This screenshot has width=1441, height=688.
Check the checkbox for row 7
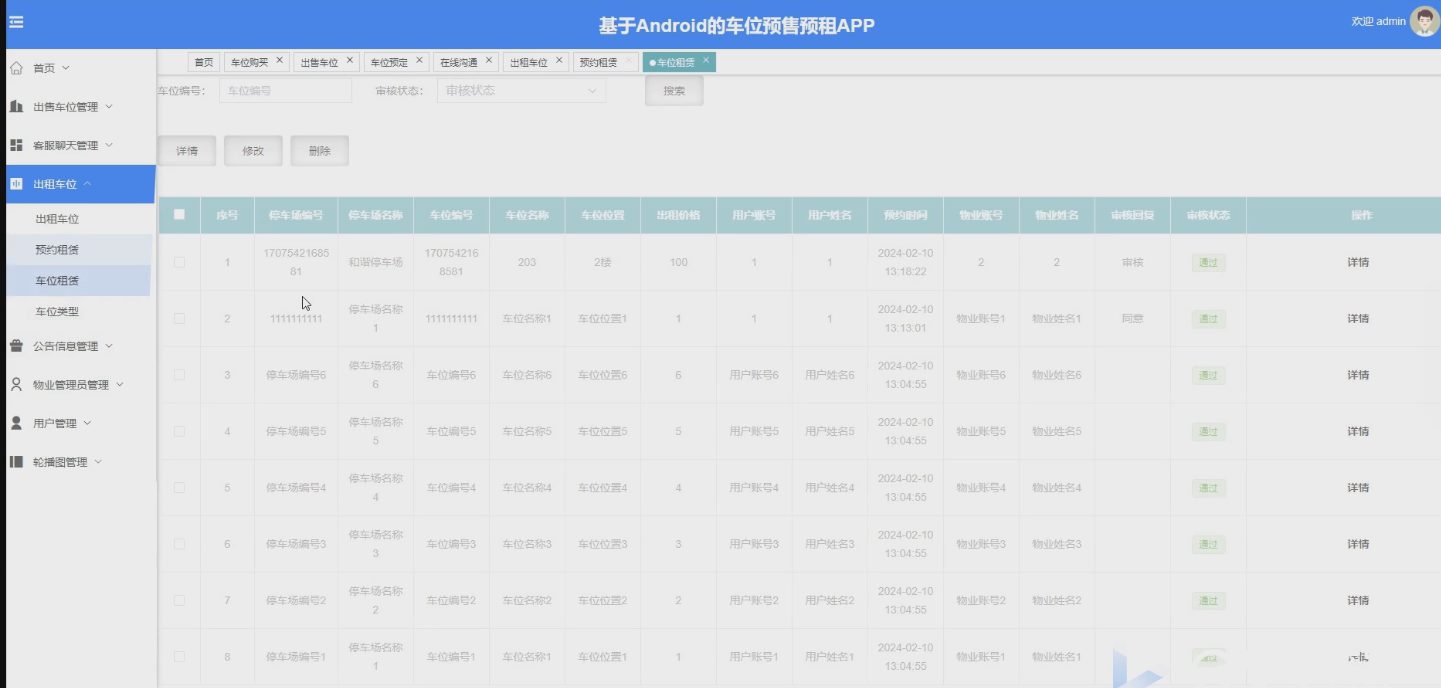tap(179, 600)
